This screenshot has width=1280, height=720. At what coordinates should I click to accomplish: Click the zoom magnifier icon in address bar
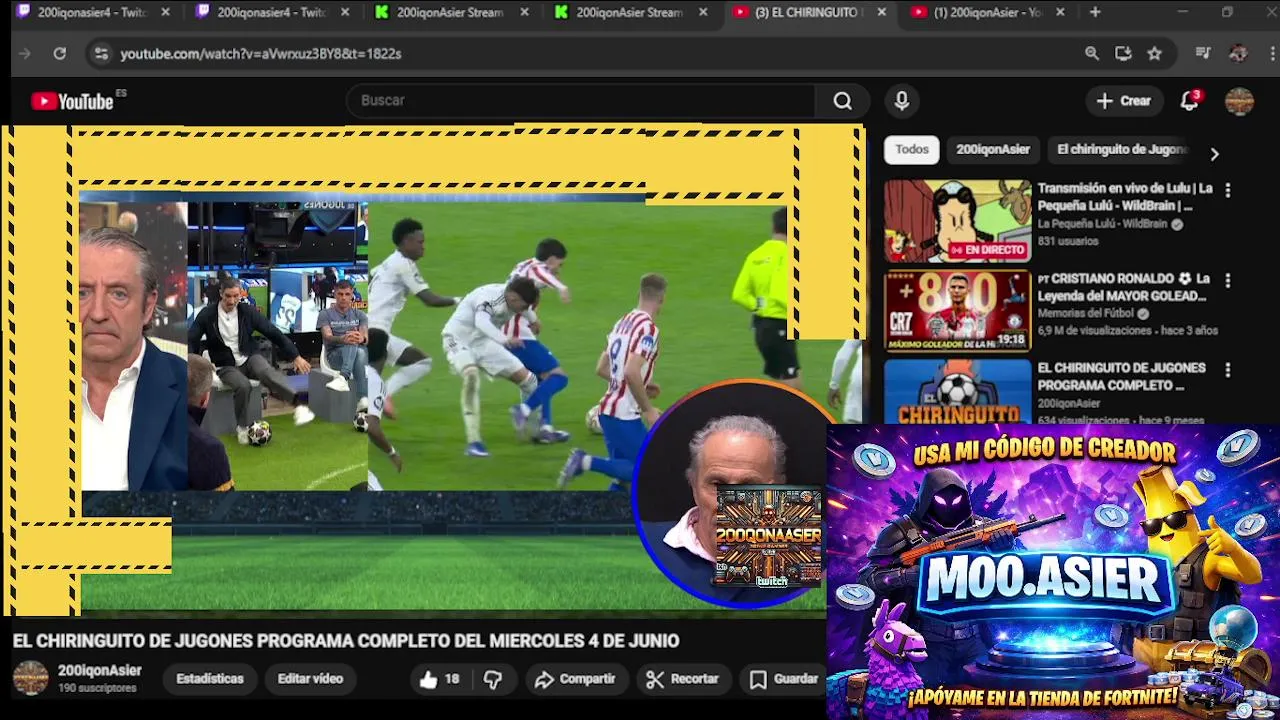tap(1092, 54)
